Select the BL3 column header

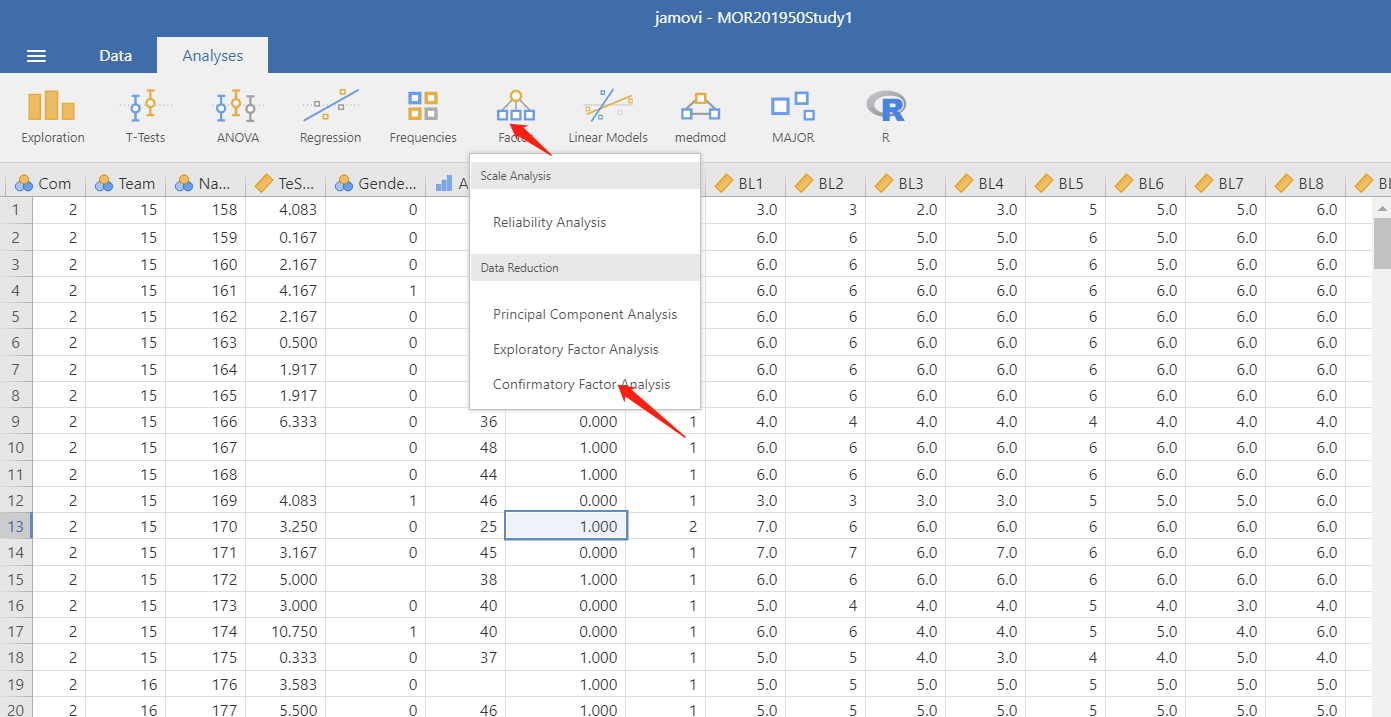(x=906, y=183)
